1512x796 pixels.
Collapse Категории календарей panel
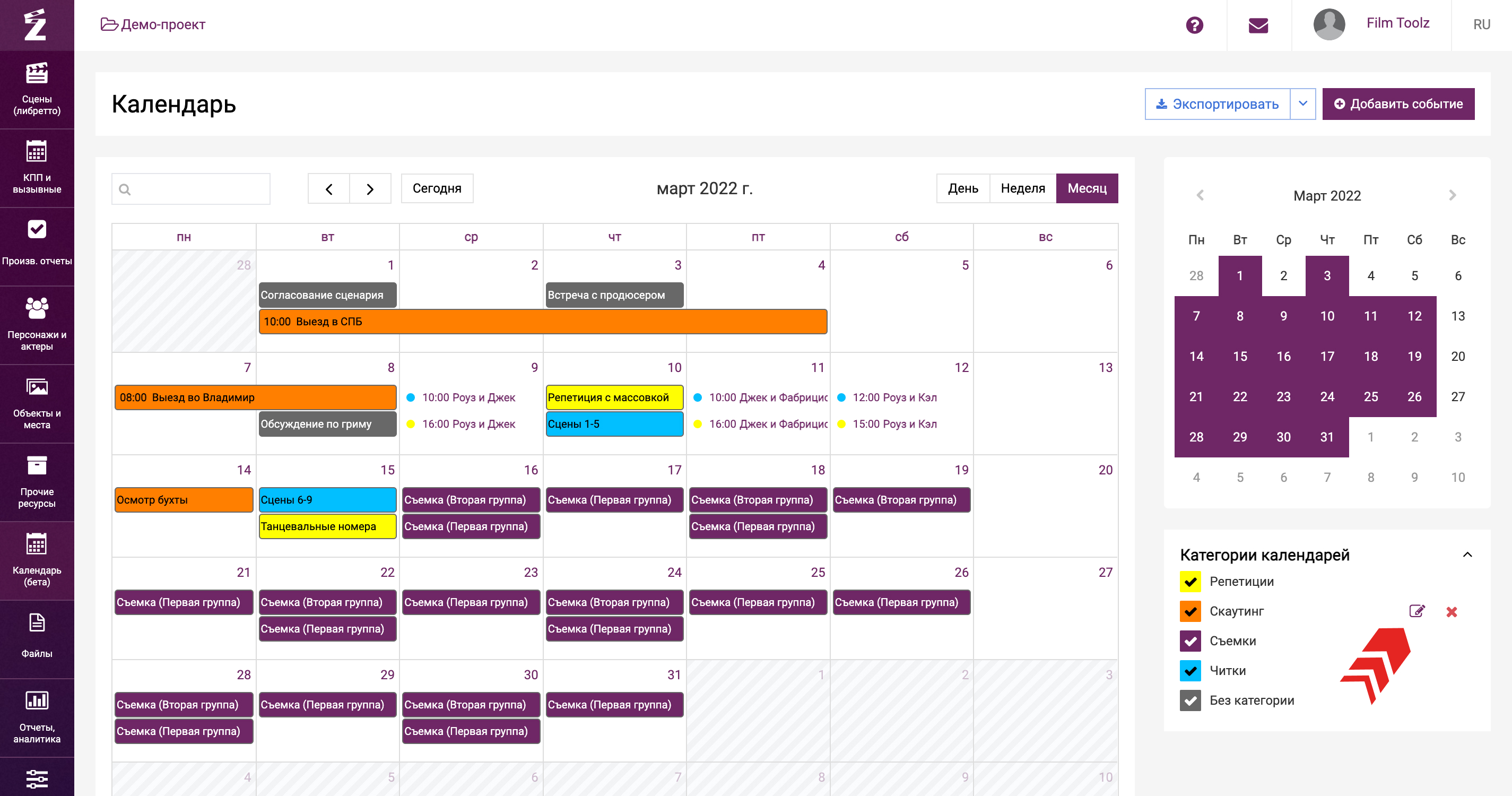pos(1467,555)
